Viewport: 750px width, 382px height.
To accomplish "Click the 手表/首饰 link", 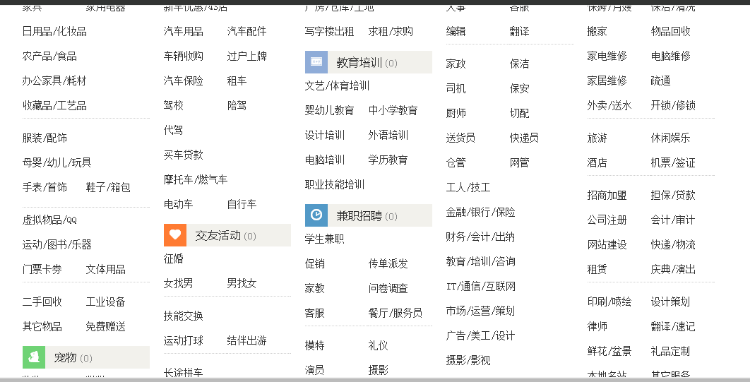I will [x=45, y=187].
